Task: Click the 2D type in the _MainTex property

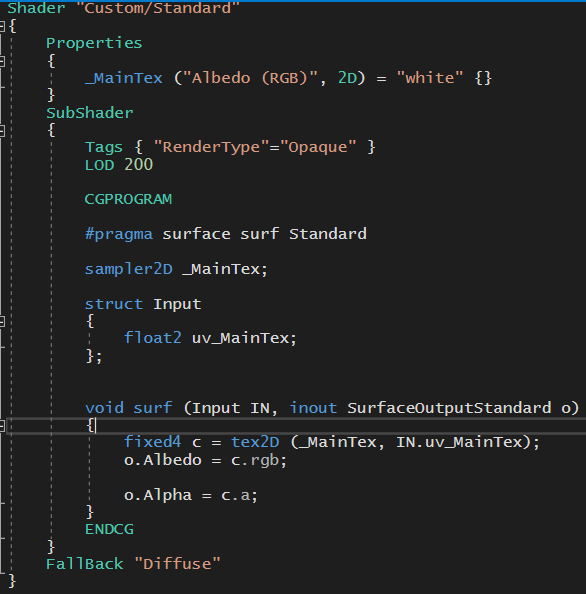Action: (347, 78)
